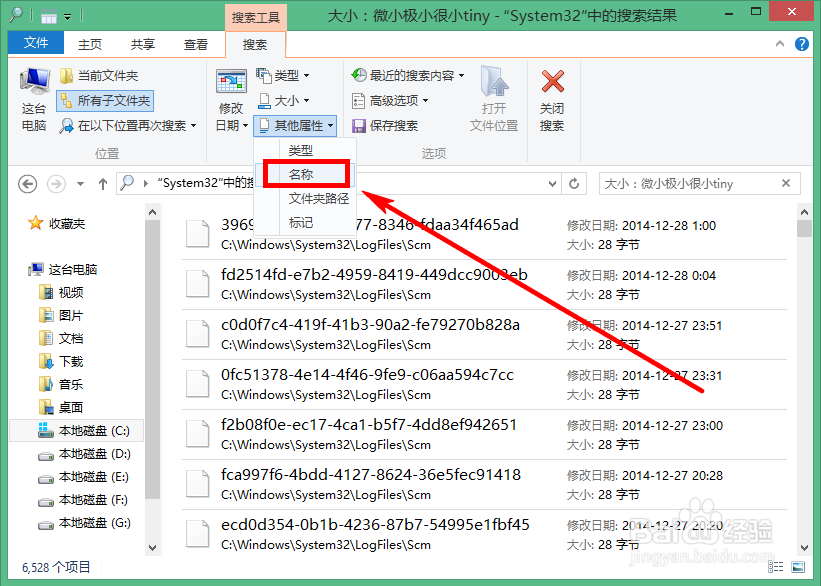The height and width of the screenshot is (586, 821).
Task: Open Pictures folder in navigation pane
Action: [x=62, y=315]
